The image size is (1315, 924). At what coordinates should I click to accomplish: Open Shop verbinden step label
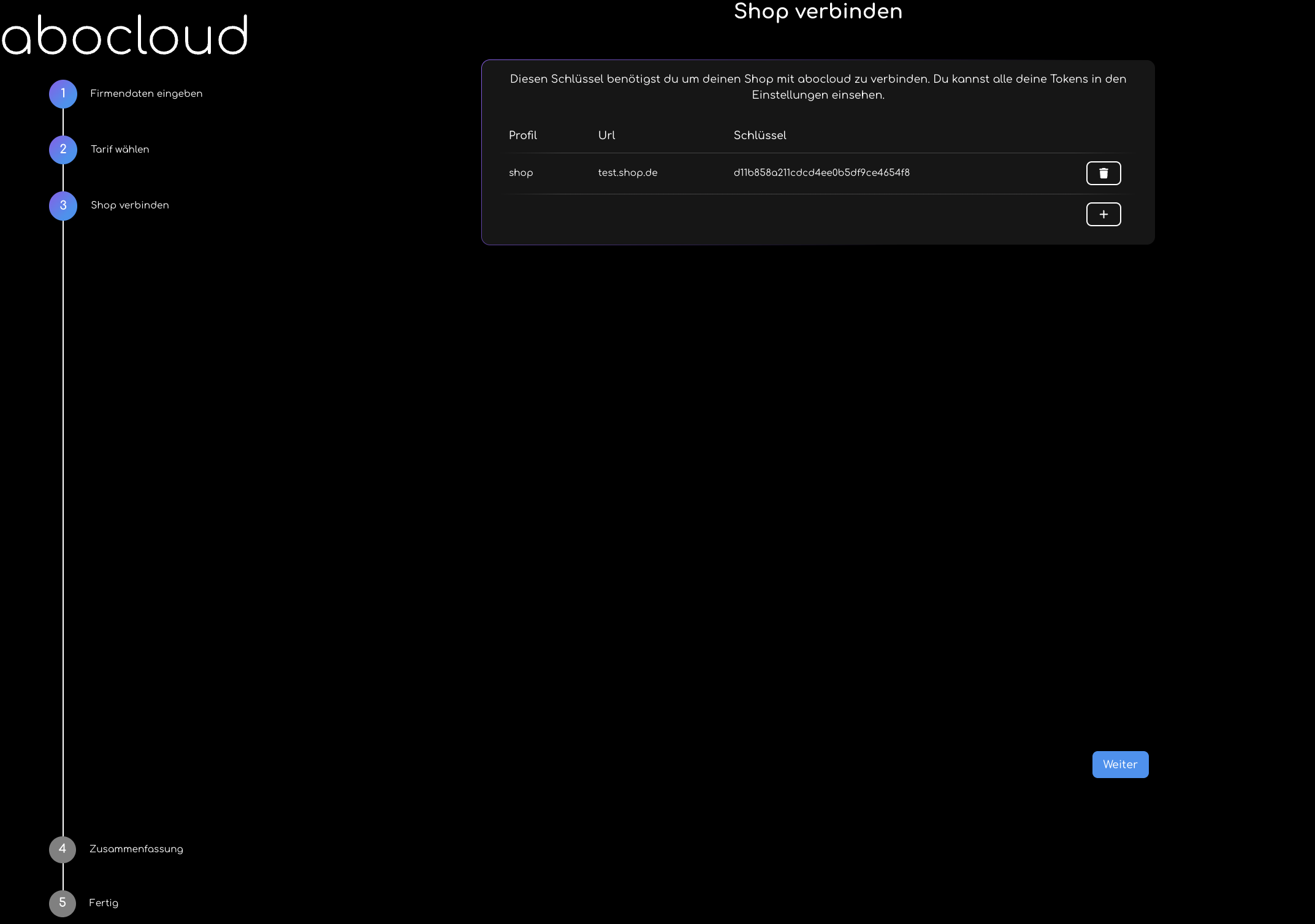click(129, 205)
